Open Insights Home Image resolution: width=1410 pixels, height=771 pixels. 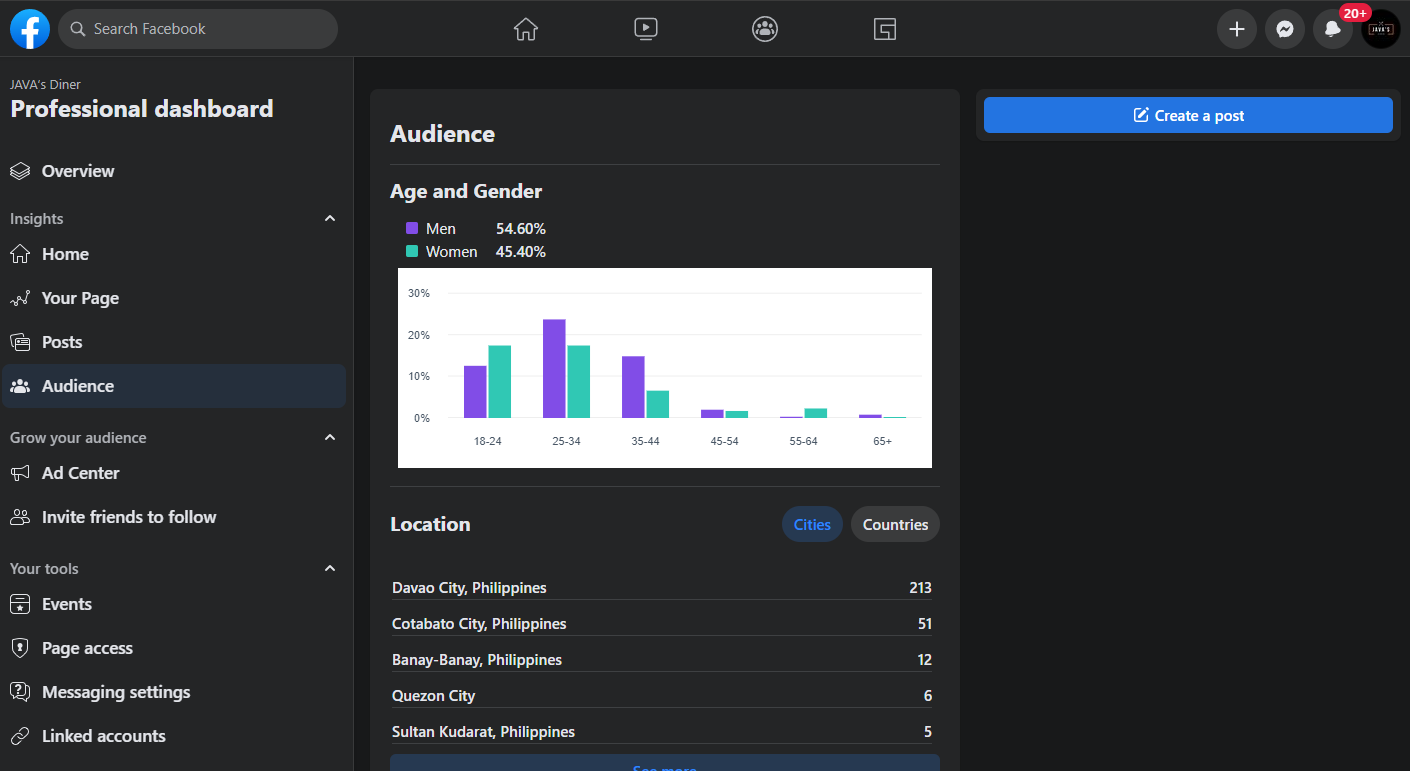pos(173,254)
